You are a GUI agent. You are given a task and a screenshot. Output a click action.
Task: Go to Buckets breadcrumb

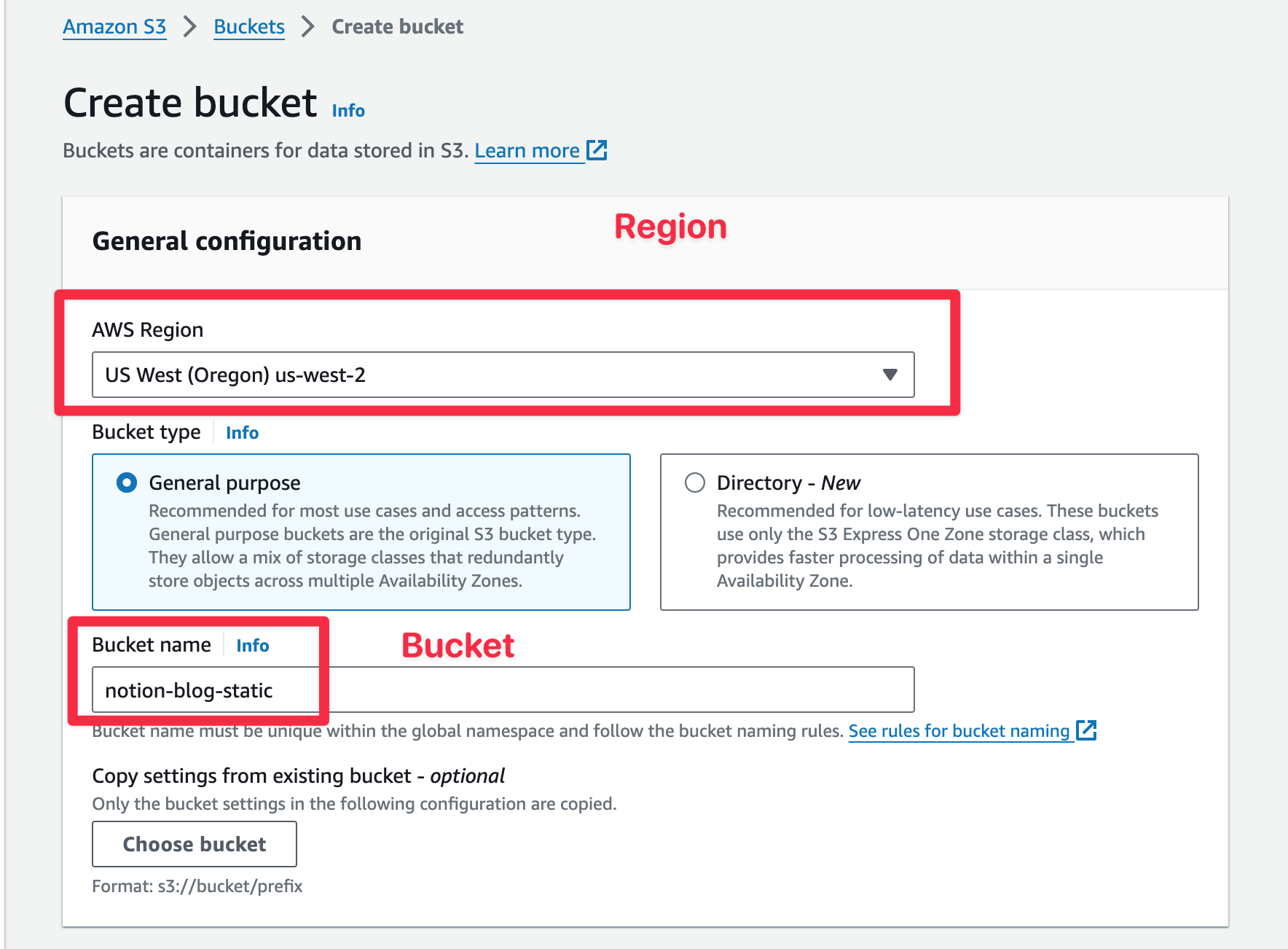coord(249,27)
